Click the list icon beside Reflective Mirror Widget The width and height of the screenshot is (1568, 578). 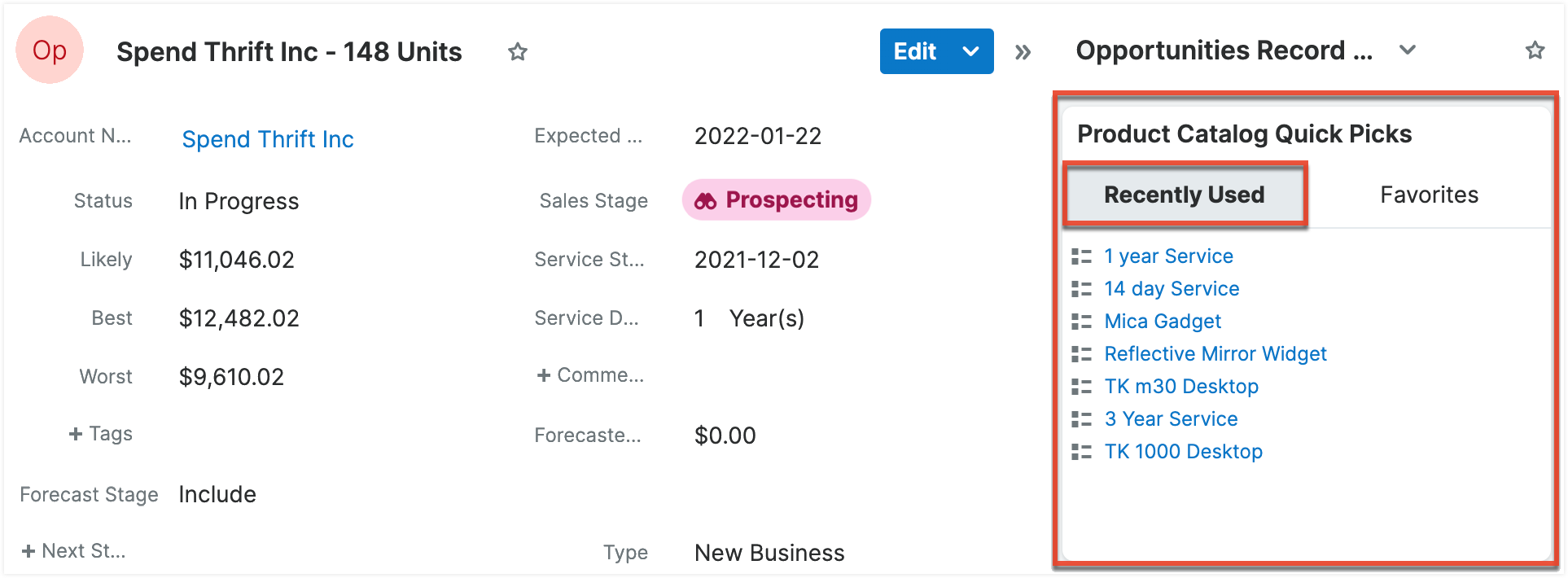point(1081,354)
